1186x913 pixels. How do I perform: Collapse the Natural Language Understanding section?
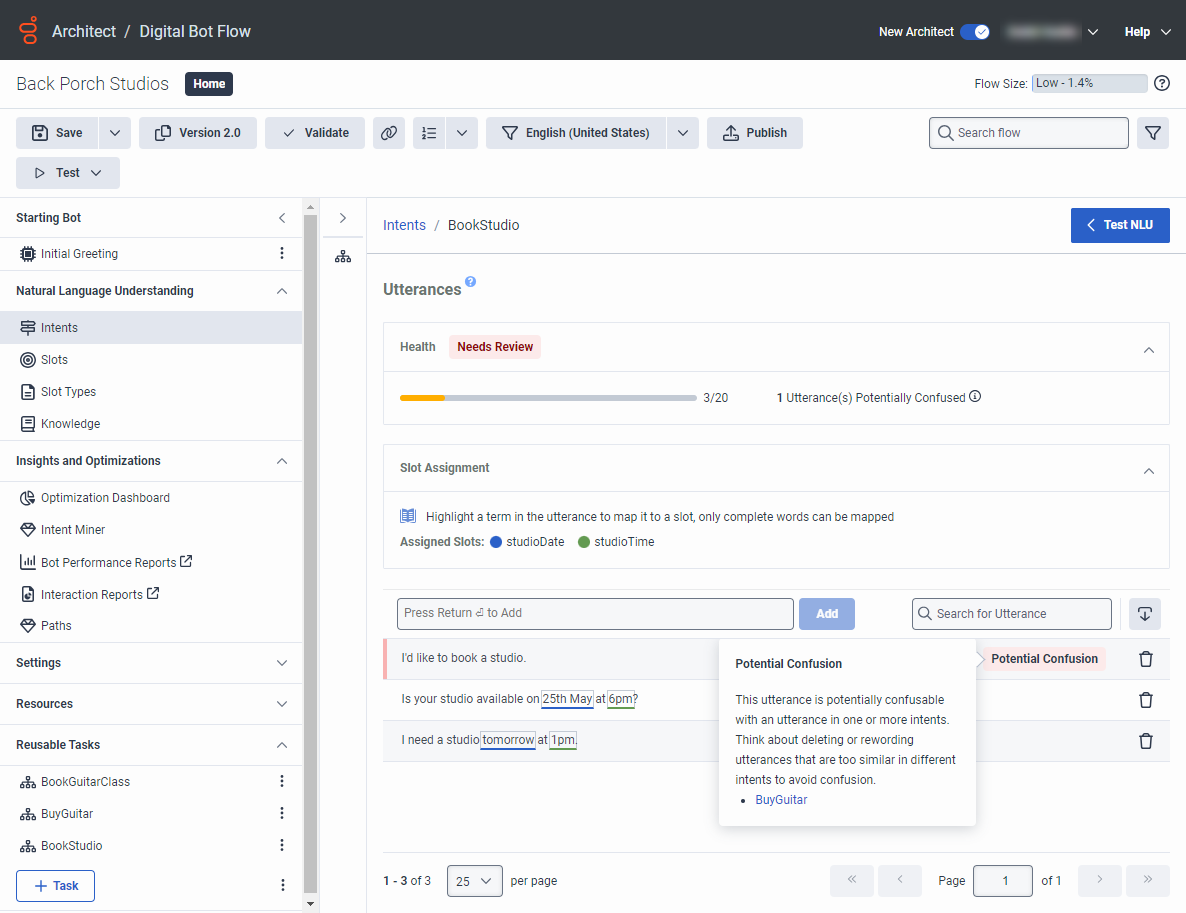tap(282, 291)
